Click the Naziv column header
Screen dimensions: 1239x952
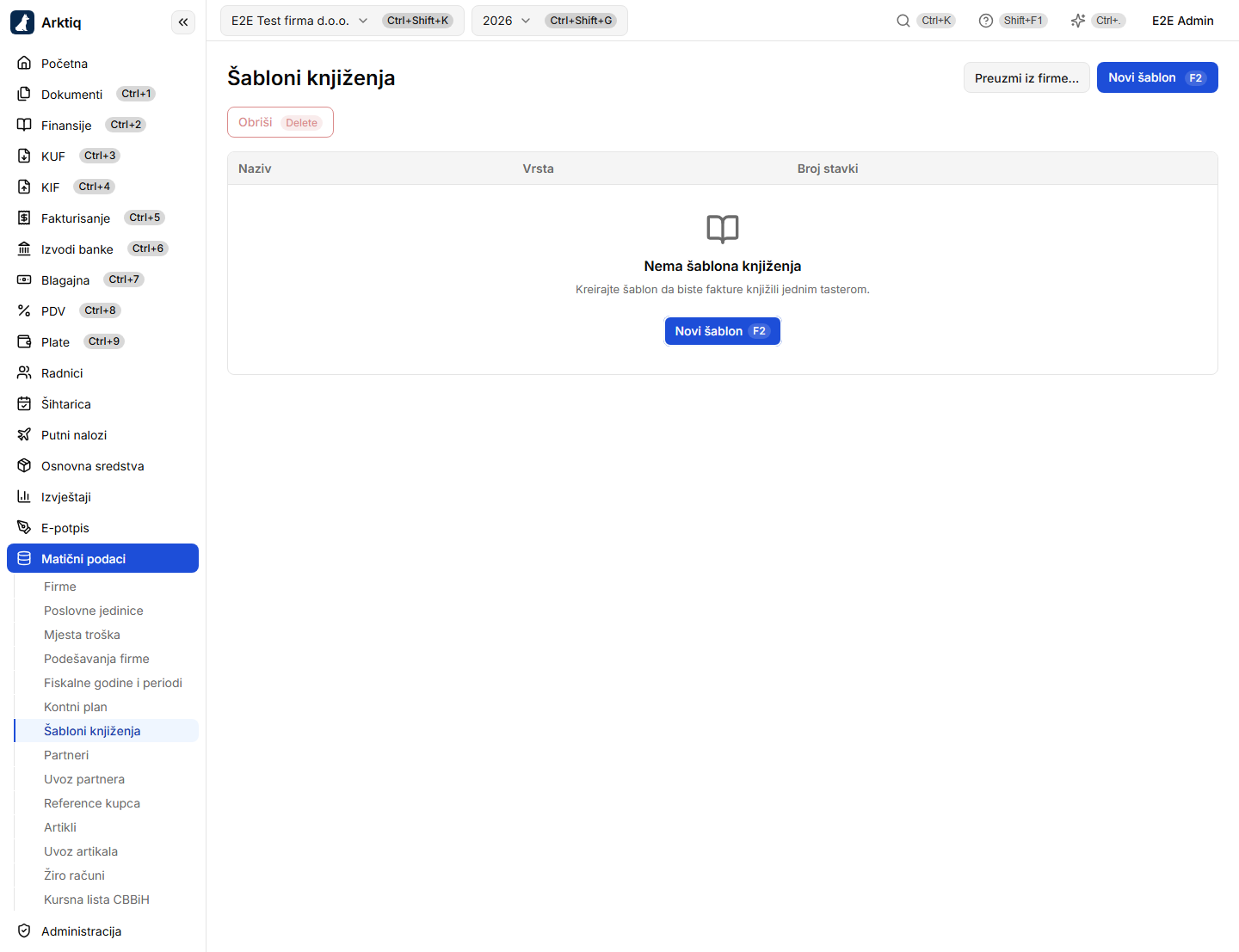click(255, 169)
